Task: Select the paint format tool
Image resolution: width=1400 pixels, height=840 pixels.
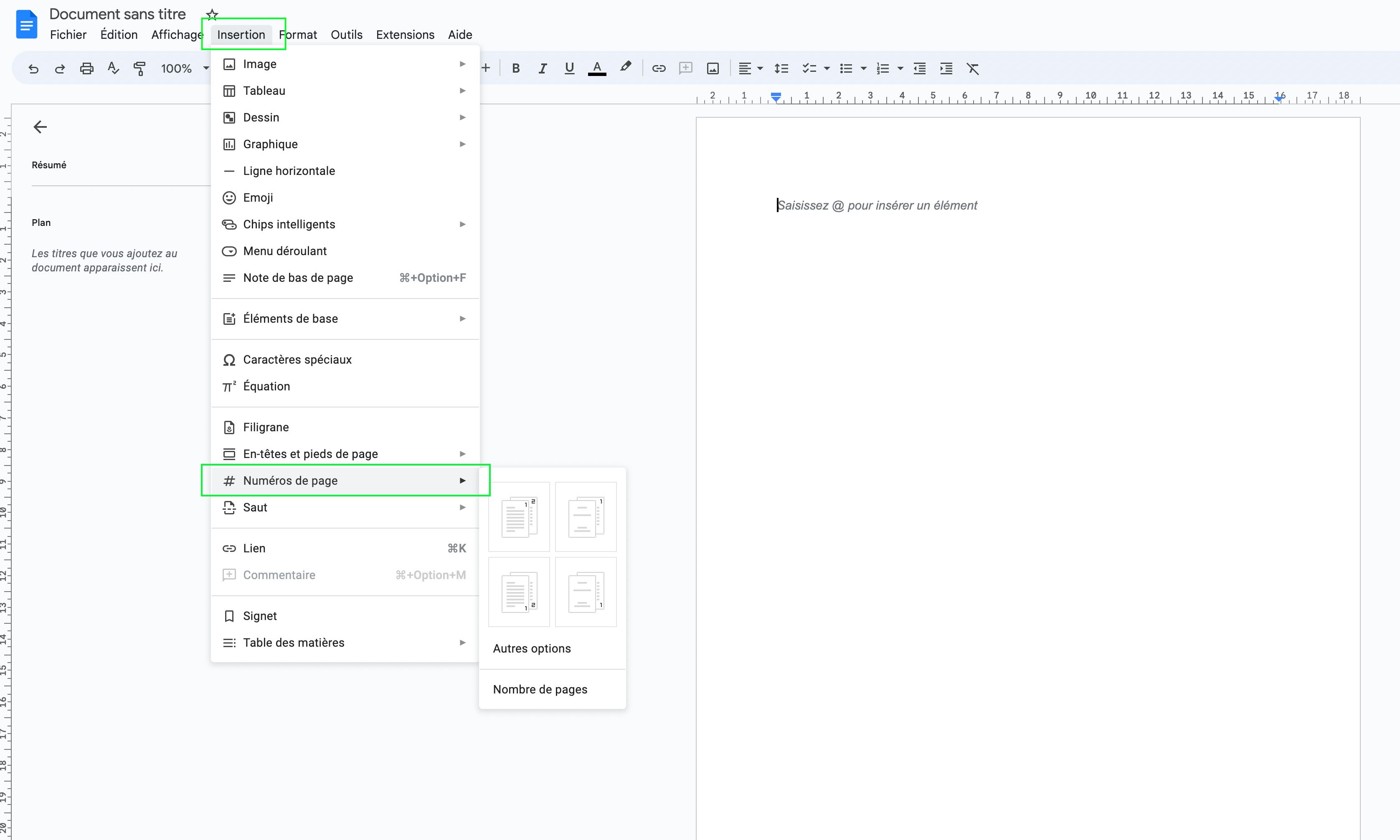Action: point(139,68)
